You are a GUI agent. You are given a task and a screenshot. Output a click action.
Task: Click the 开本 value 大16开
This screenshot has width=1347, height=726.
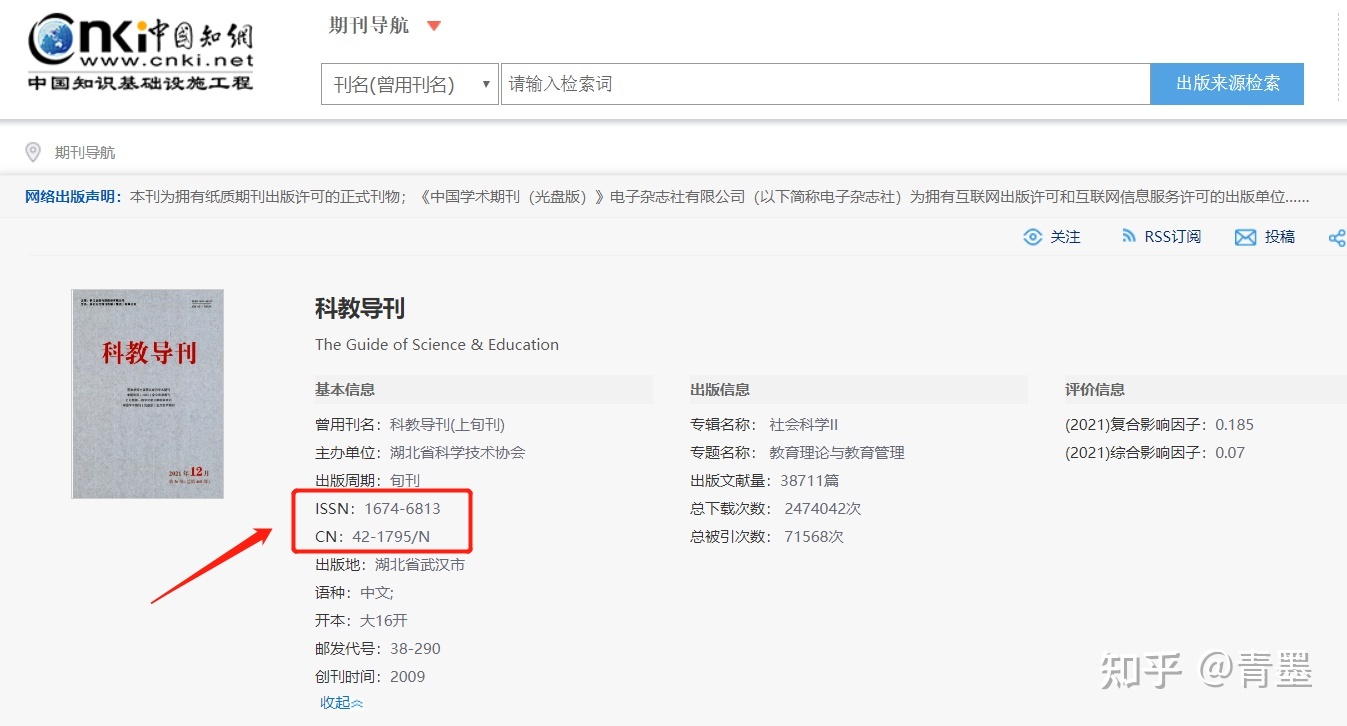[x=384, y=621]
